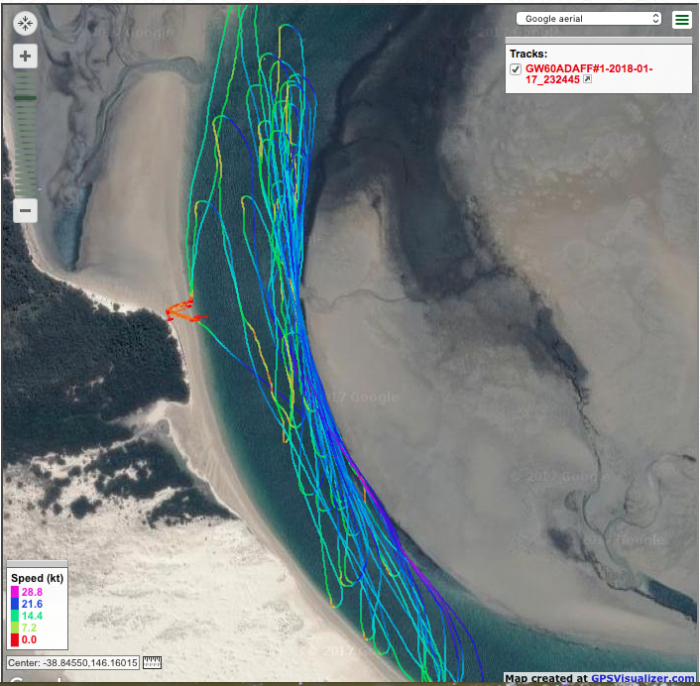Click the pan/recenter map control
The width and height of the screenshot is (700, 686).
(26, 23)
